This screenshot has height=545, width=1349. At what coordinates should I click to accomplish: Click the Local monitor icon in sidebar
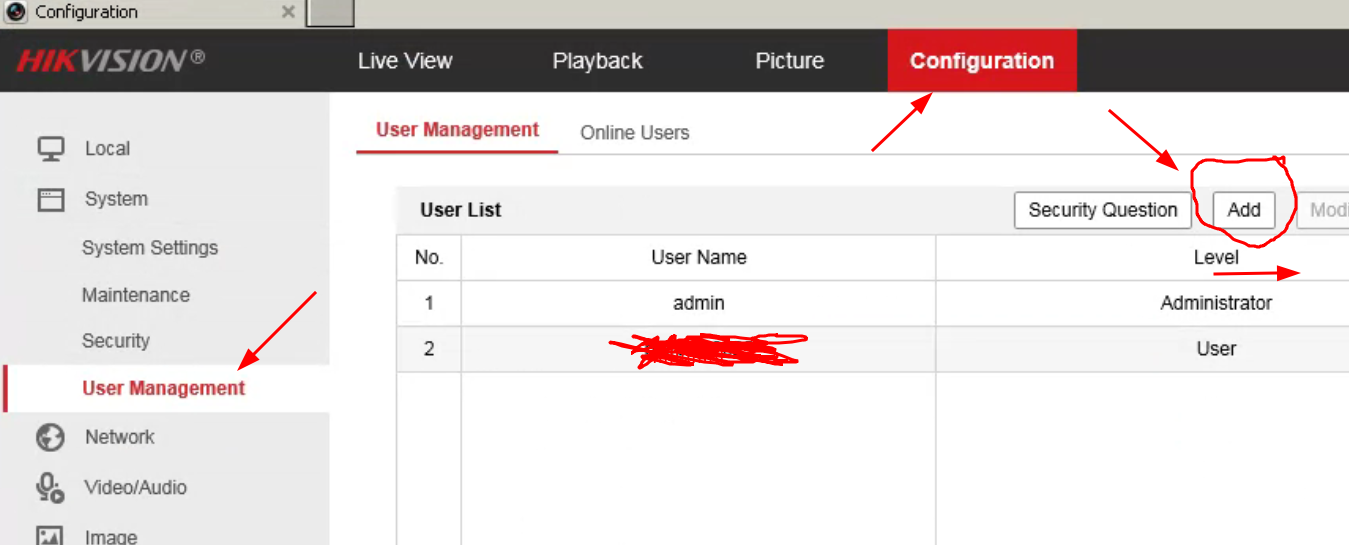[50, 149]
